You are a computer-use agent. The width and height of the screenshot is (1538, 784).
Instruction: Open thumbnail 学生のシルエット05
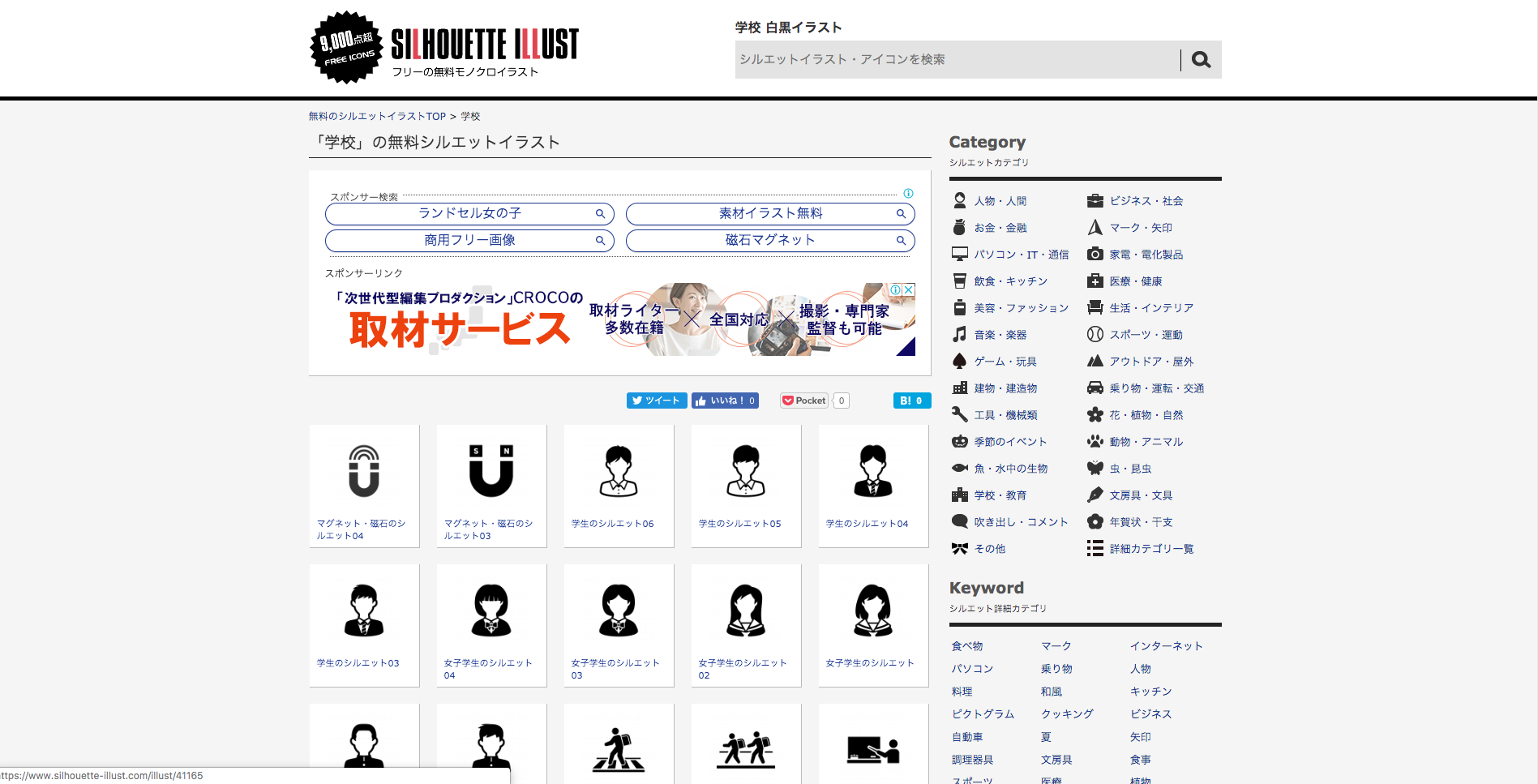tap(746, 486)
